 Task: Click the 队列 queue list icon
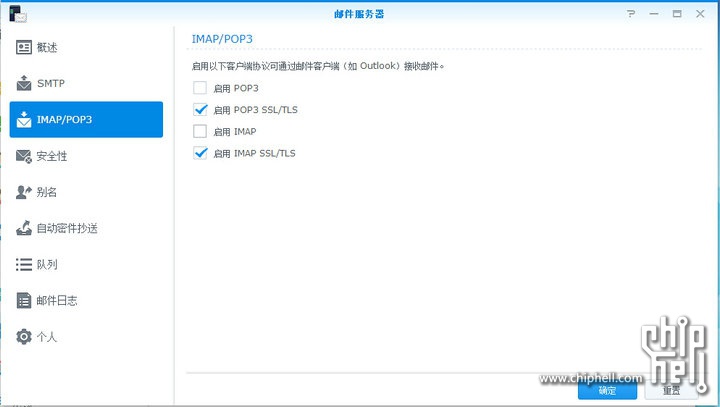[24, 264]
